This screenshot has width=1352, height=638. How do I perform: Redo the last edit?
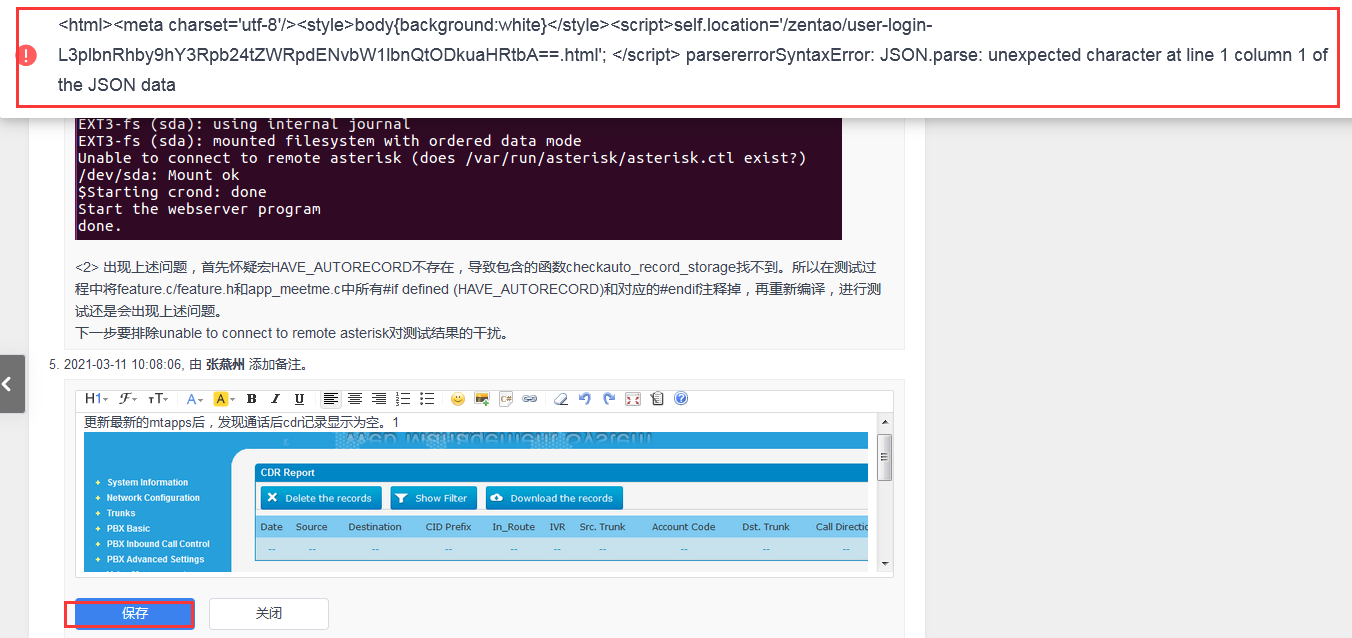pyautogui.click(x=609, y=399)
